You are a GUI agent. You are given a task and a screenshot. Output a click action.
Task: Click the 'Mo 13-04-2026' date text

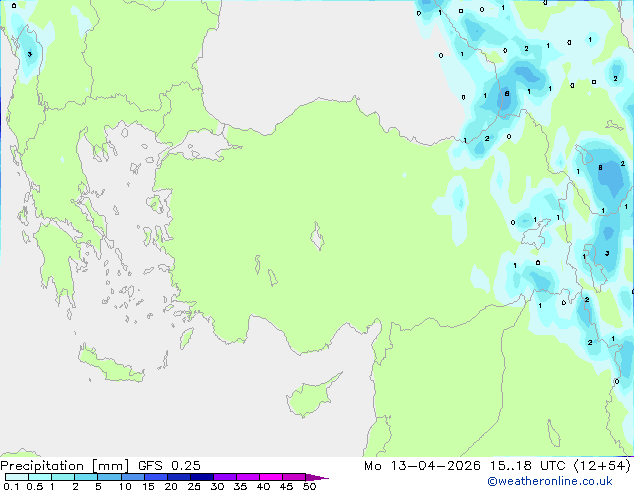(422, 466)
